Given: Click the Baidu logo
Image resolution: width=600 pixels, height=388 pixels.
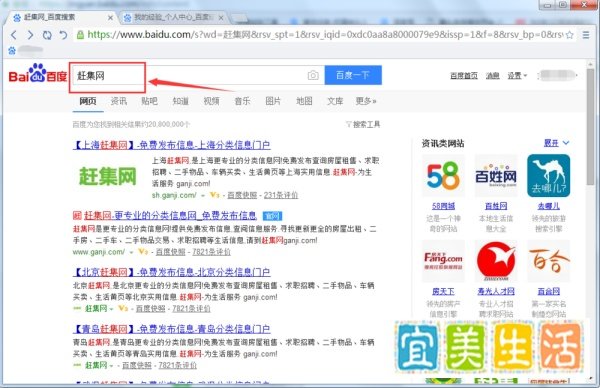Looking at the screenshot, I should tap(38, 73).
